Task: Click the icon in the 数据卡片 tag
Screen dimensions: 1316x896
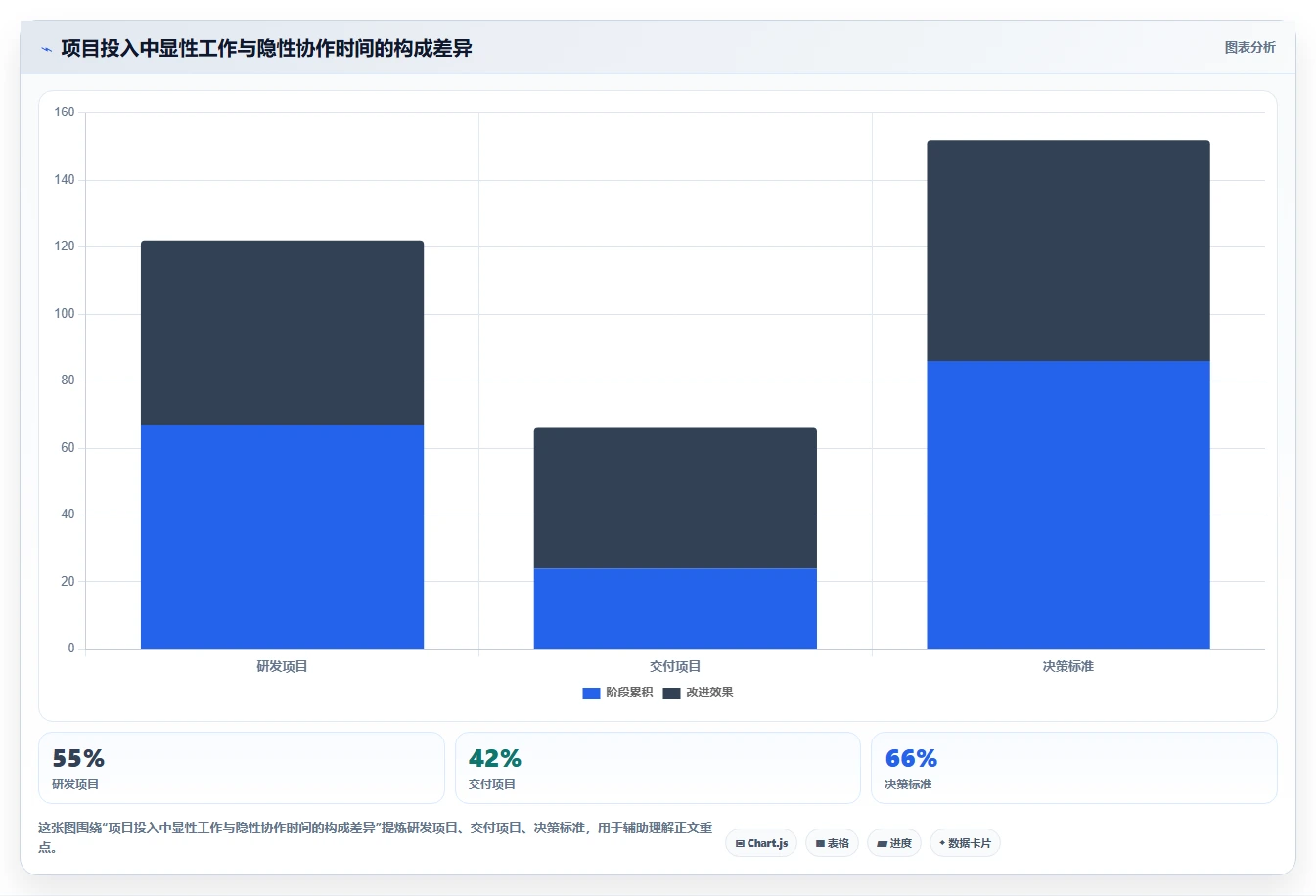Action: [942, 842]
